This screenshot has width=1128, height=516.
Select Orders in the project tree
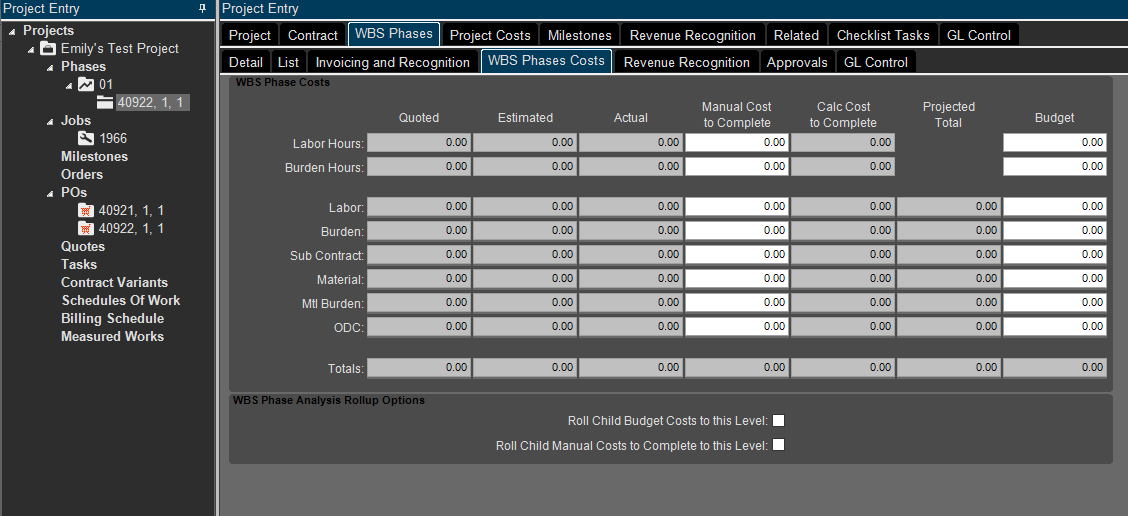click(82, 174)
